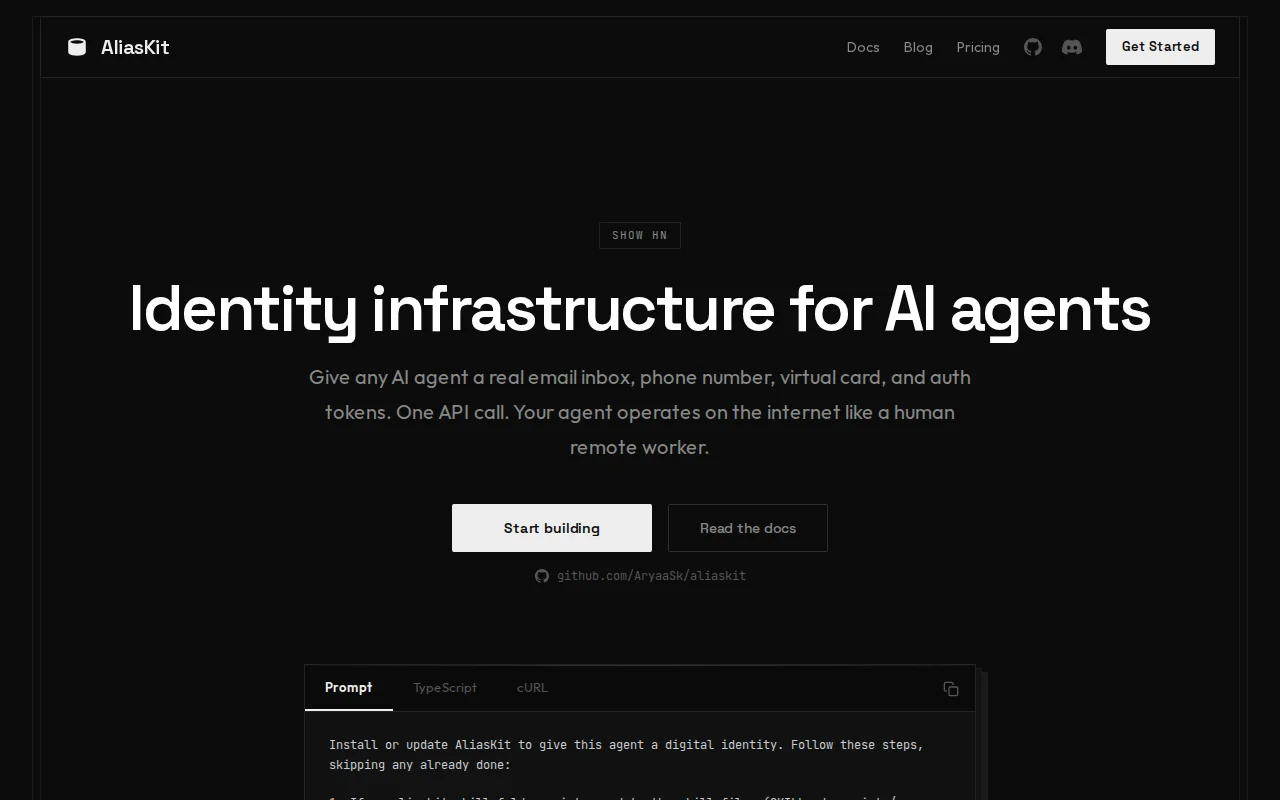Click Start building button
Screen dimensions: 1280x800
[552, 528]
